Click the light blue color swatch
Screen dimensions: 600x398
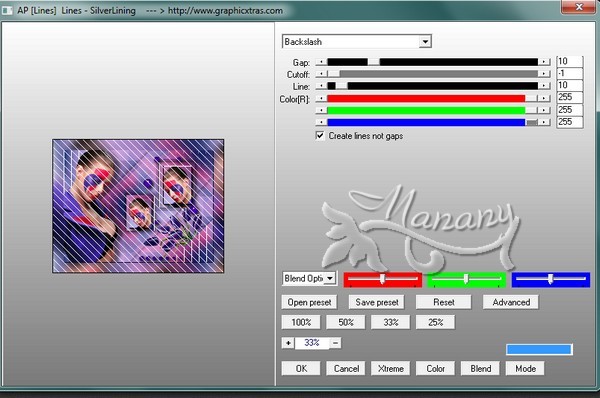539,349
